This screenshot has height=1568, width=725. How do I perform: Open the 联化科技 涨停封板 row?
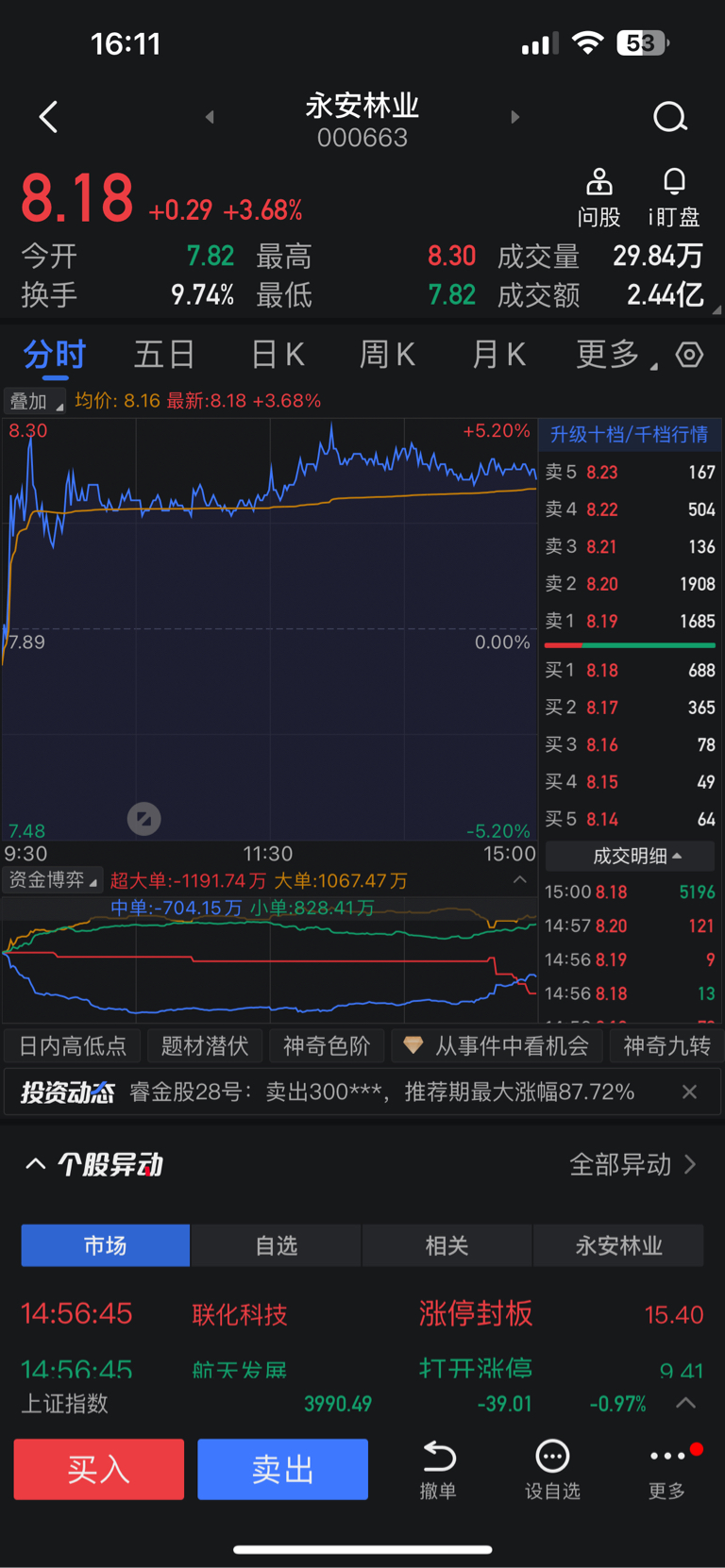pyautogui.click(x=362, y=1313)
